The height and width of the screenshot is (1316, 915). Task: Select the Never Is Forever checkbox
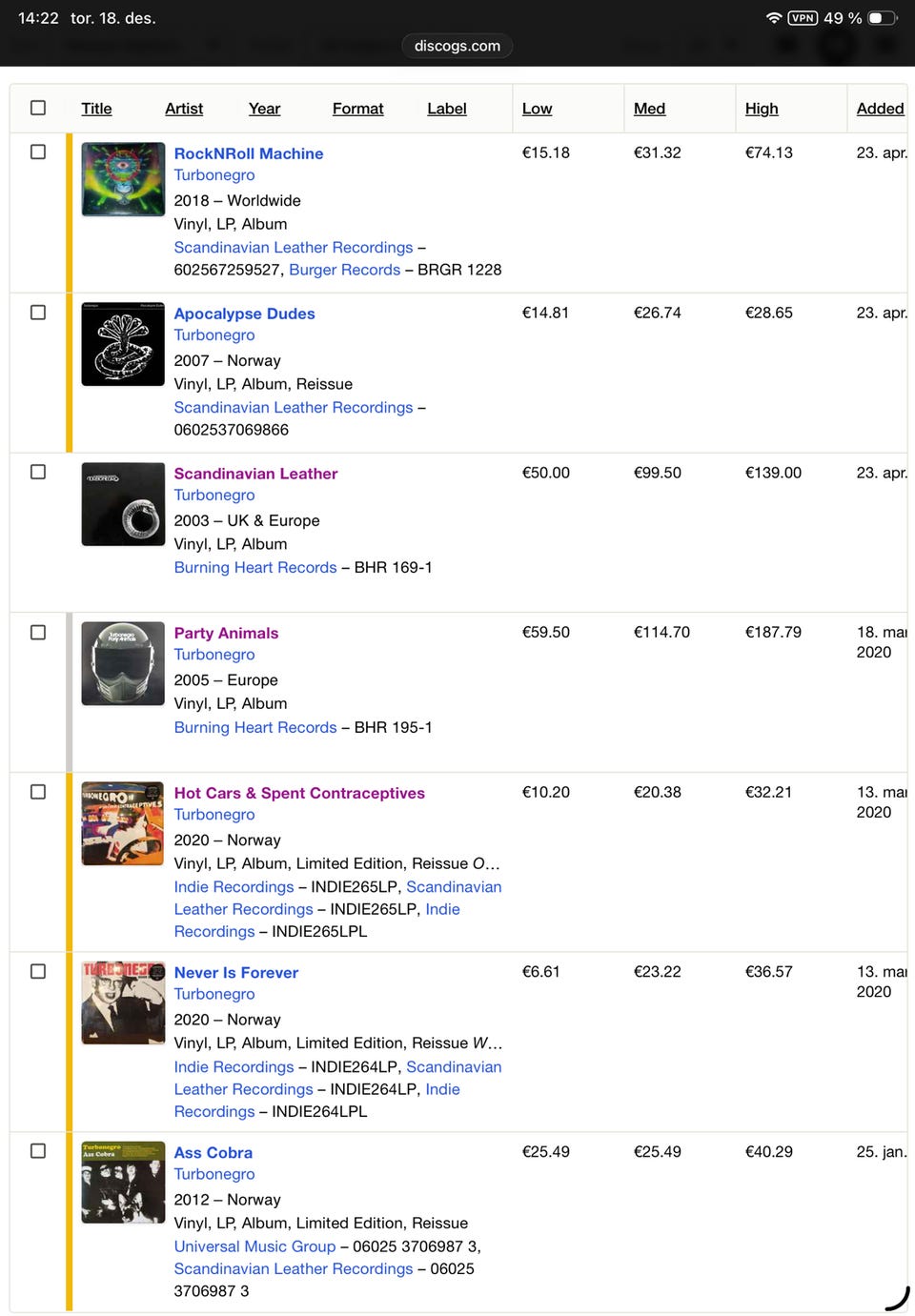click(x=38, y=971)
